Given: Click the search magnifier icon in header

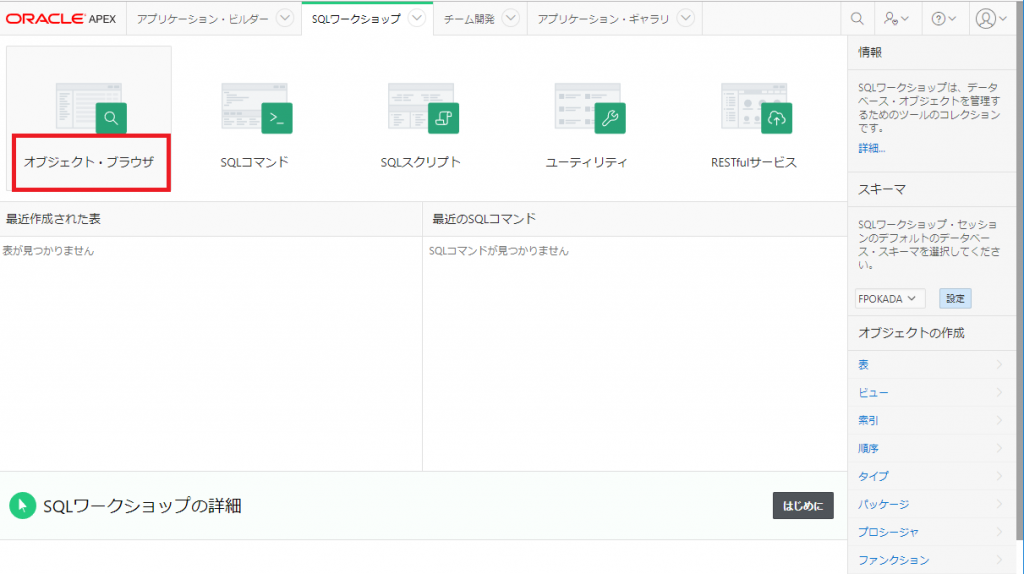Looking at the screenshot, I should (x=857, y=19).
